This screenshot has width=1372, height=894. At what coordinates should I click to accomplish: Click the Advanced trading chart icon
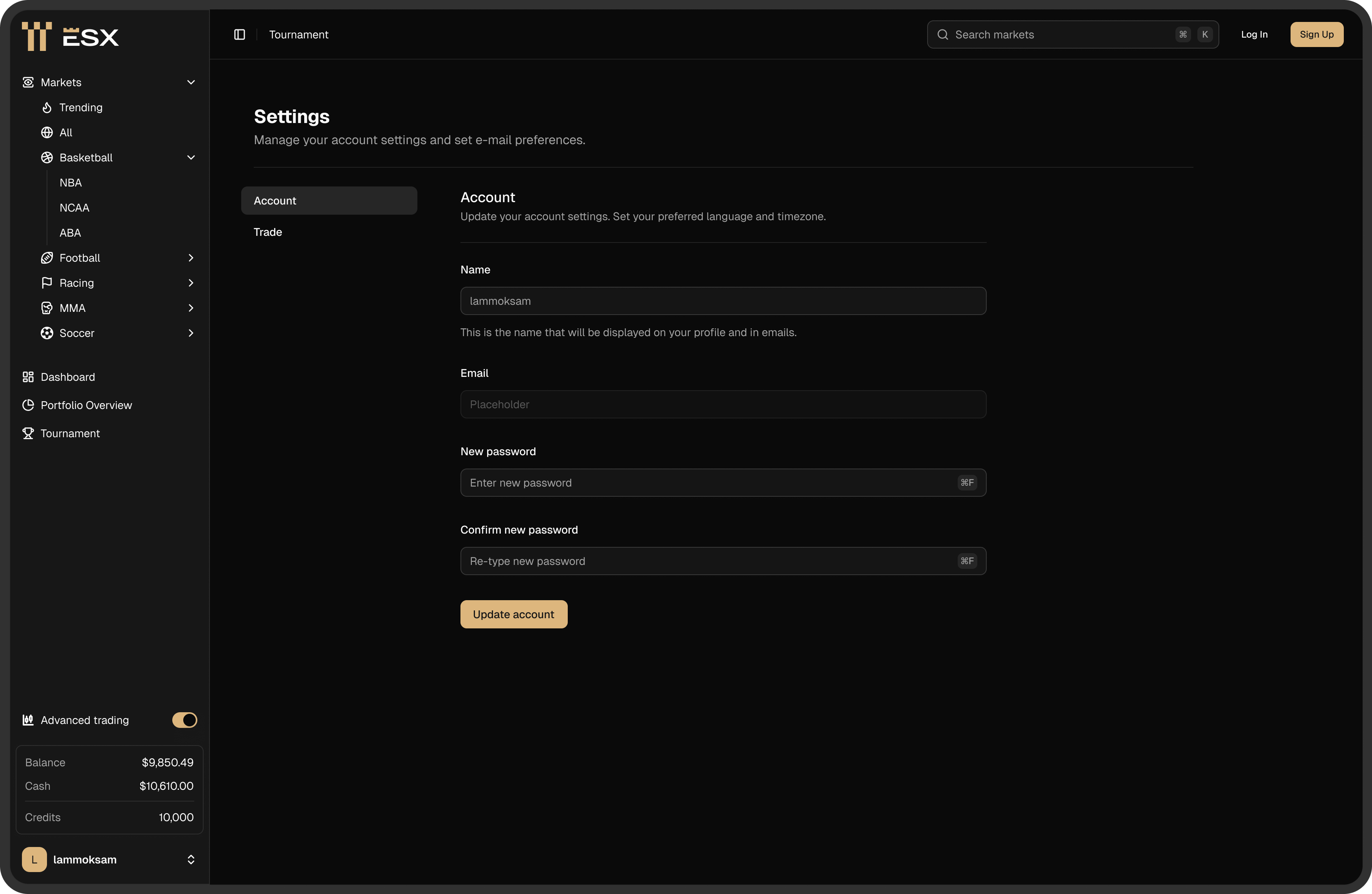[28, 720]
